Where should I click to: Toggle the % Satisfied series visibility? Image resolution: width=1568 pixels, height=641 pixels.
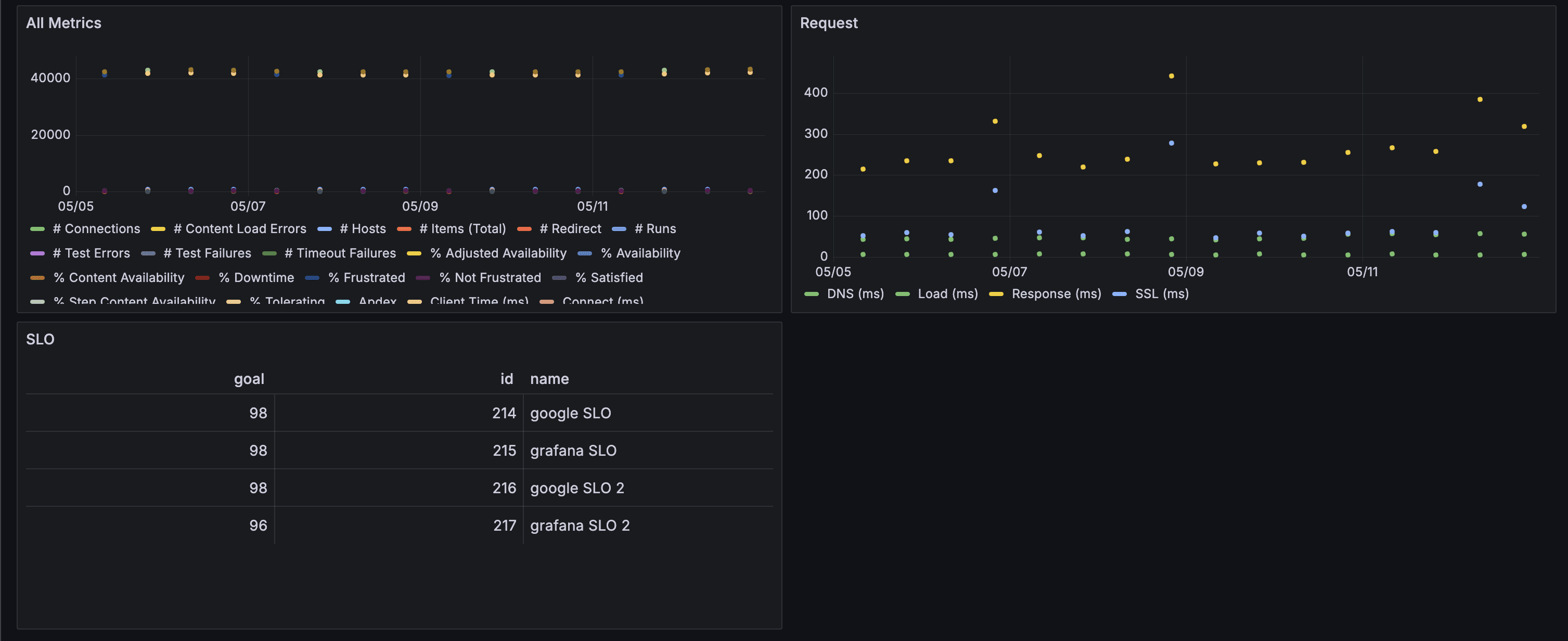(609, 278)
